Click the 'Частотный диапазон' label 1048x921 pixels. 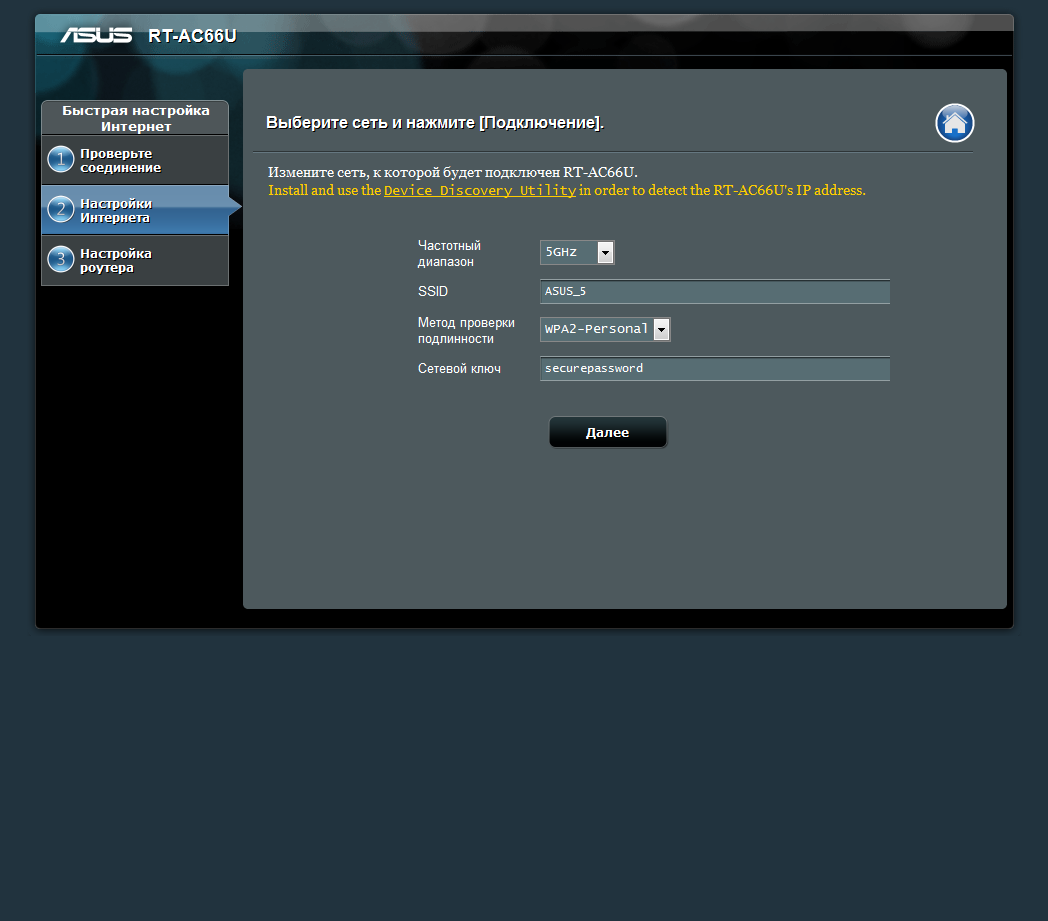pos(449,254)
